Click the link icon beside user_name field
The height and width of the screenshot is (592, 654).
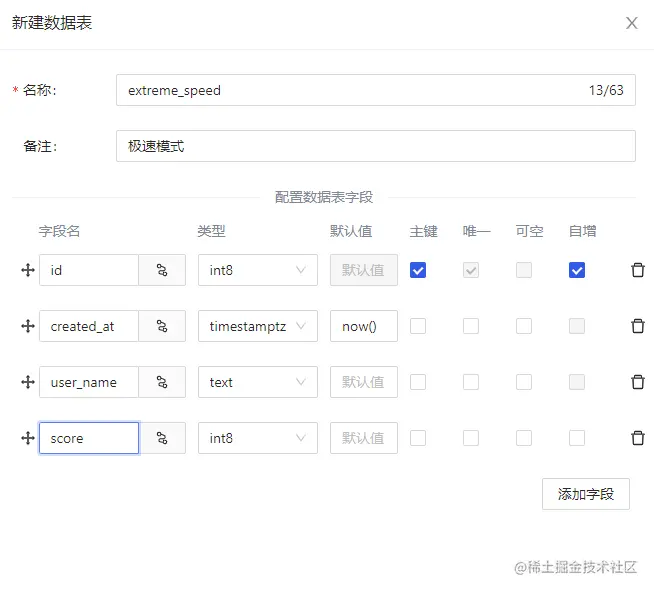tap(162, 382)
